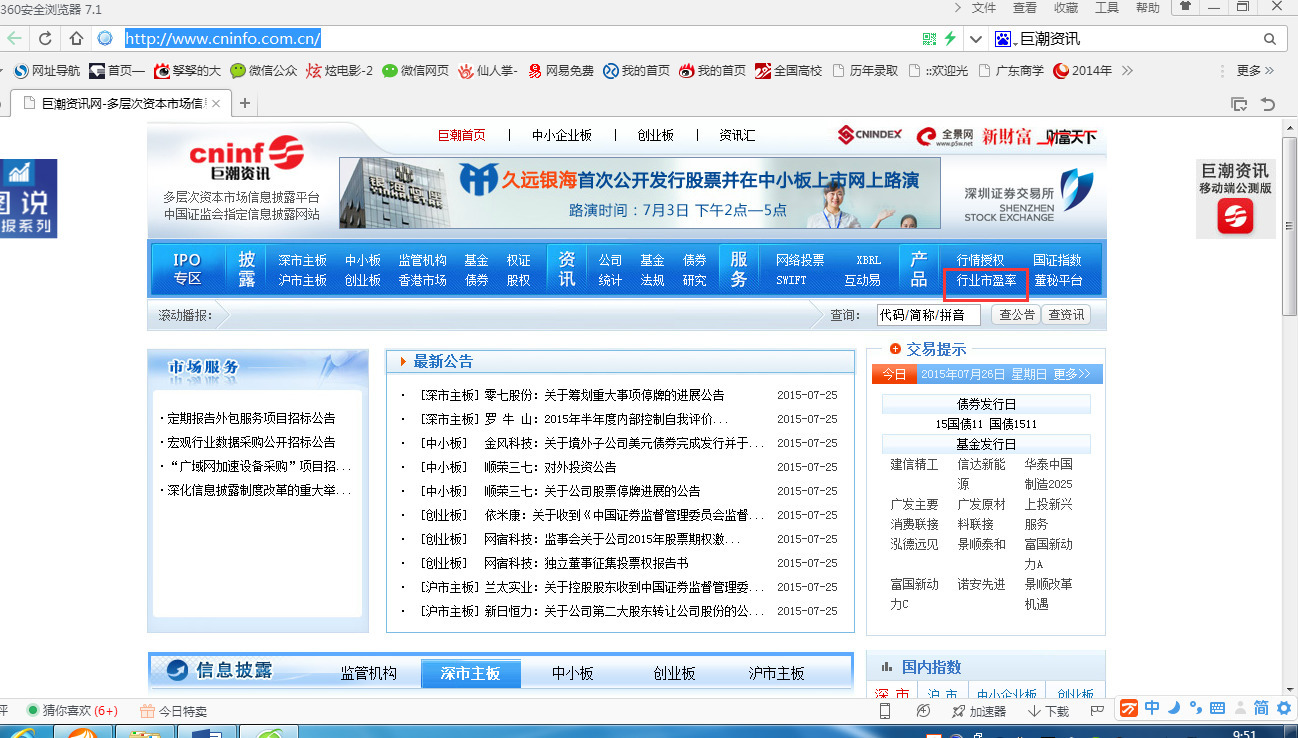Click the phone icon in status bar
The width and height of the screenshot is (1298, 738).
click(885, 711)
